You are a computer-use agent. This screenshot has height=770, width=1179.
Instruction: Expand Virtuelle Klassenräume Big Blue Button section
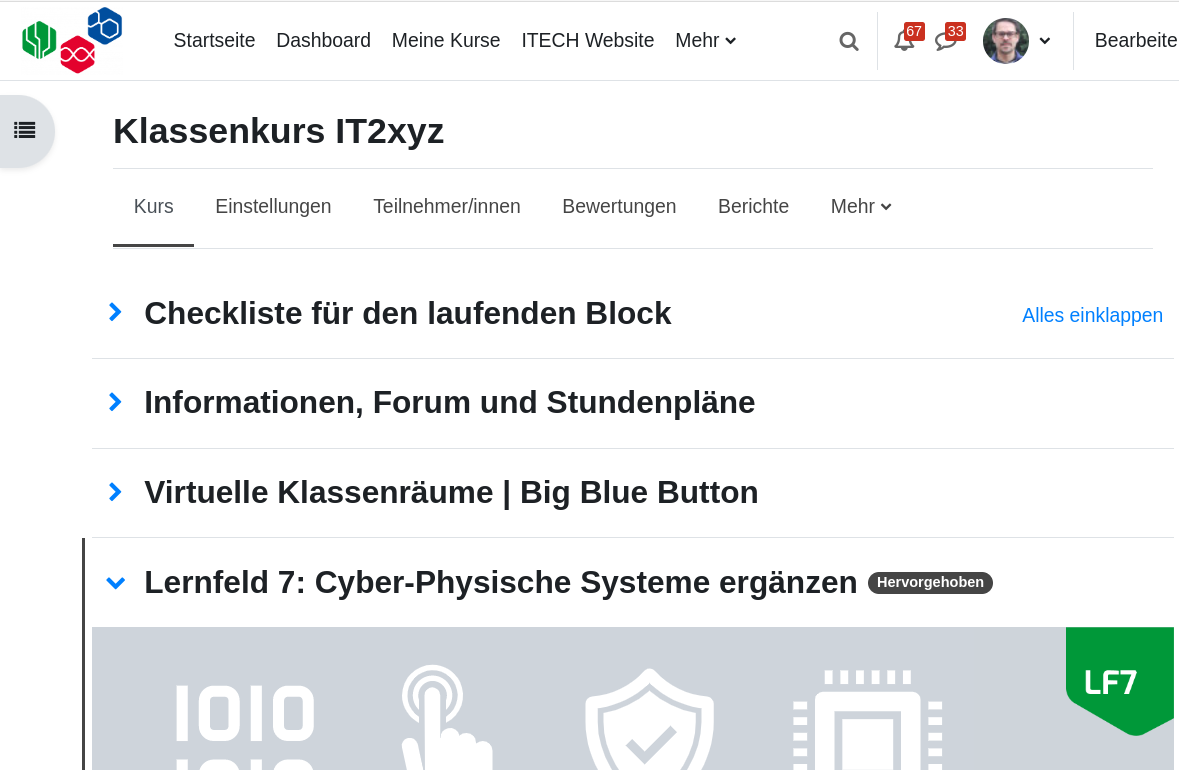click(x=115, y=492)
